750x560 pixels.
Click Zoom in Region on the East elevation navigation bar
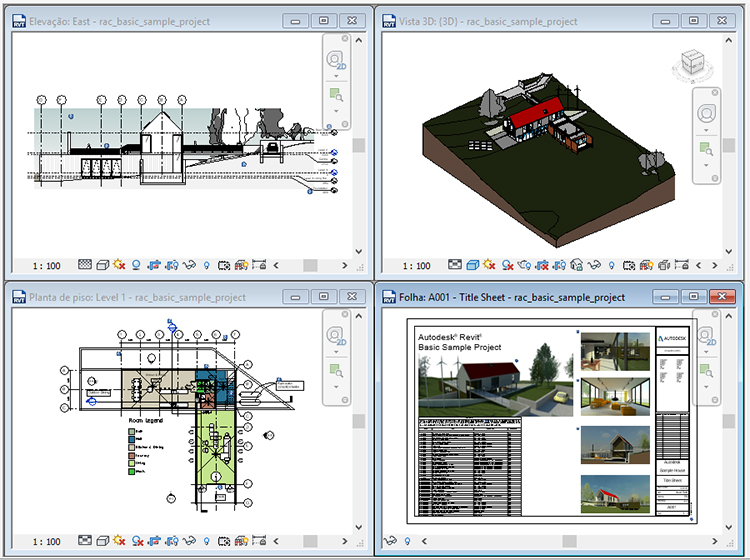point(336,94)
